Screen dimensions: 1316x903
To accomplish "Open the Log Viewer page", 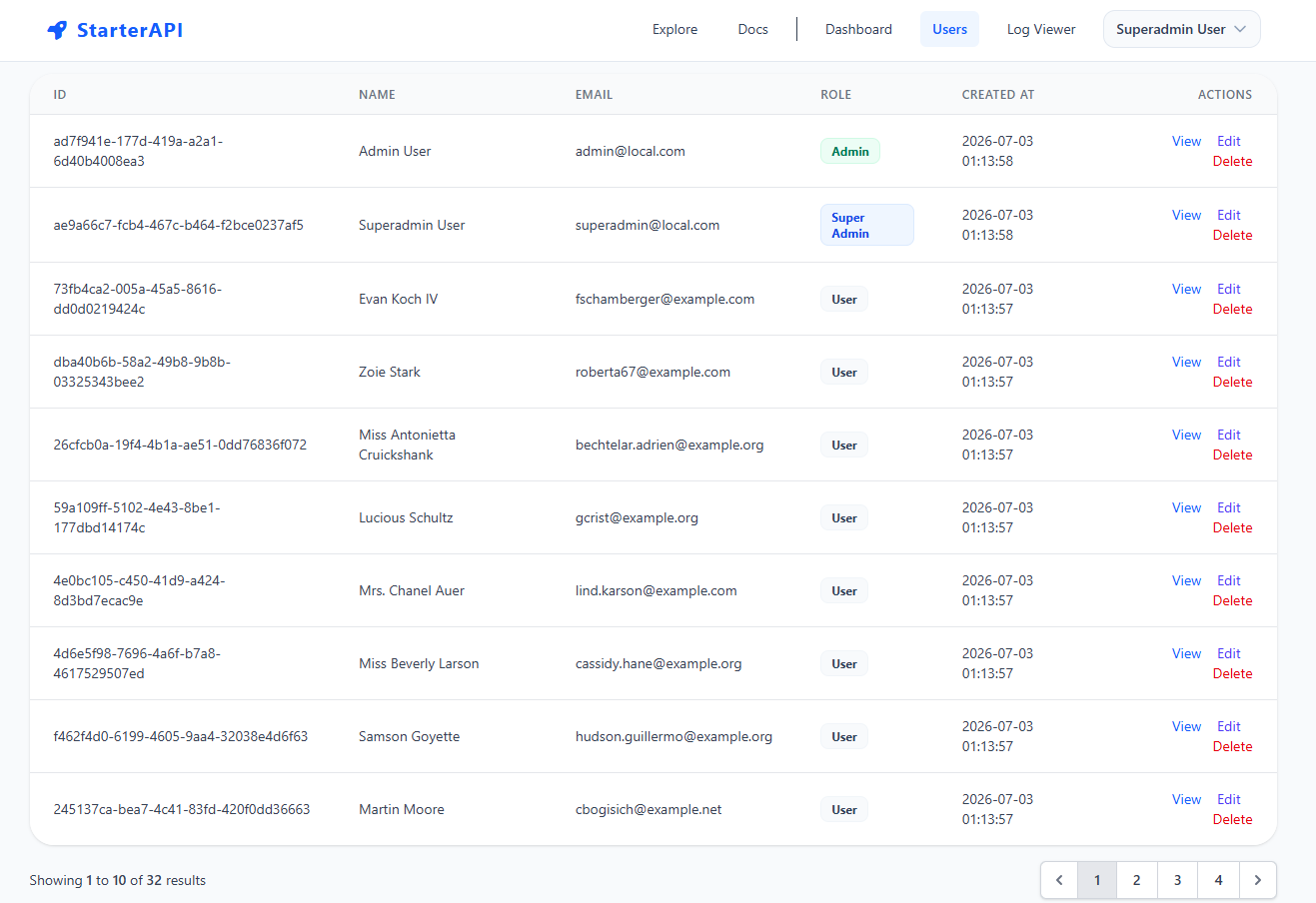I will click(x=1041, y=29).
